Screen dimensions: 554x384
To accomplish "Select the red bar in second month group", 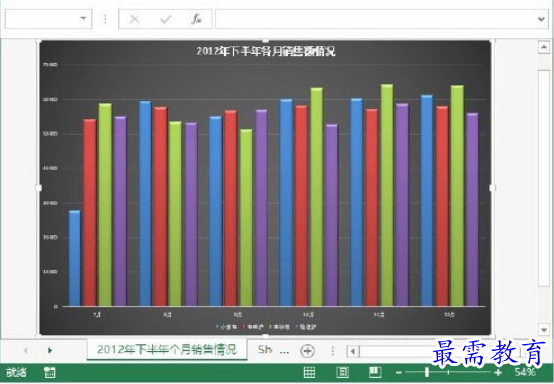I will (x=160, y=206).
